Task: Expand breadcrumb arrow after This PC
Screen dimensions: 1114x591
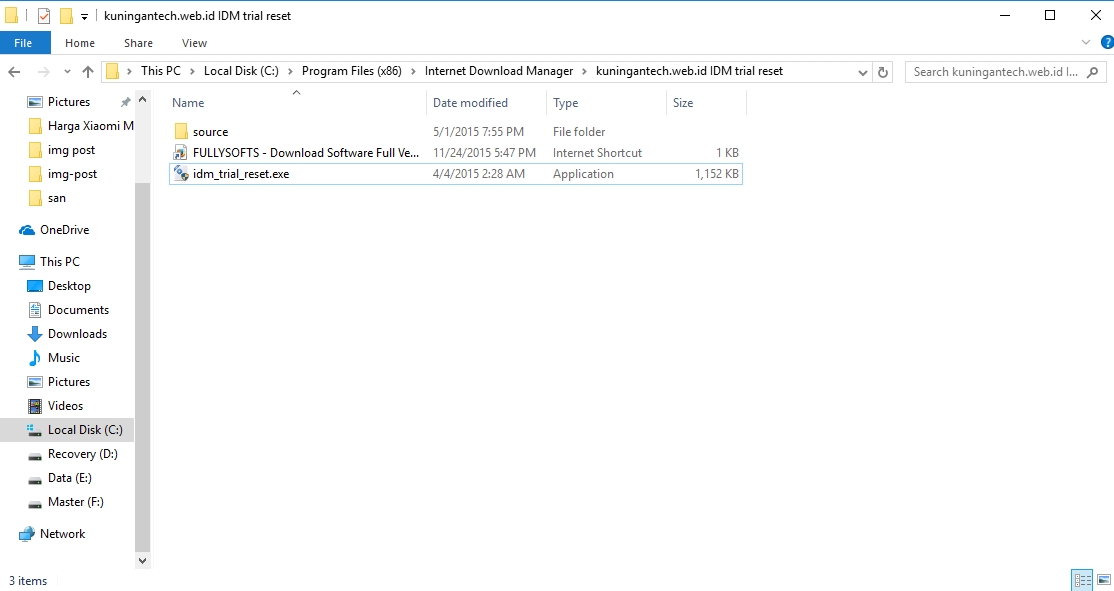Action: [192, 71]
